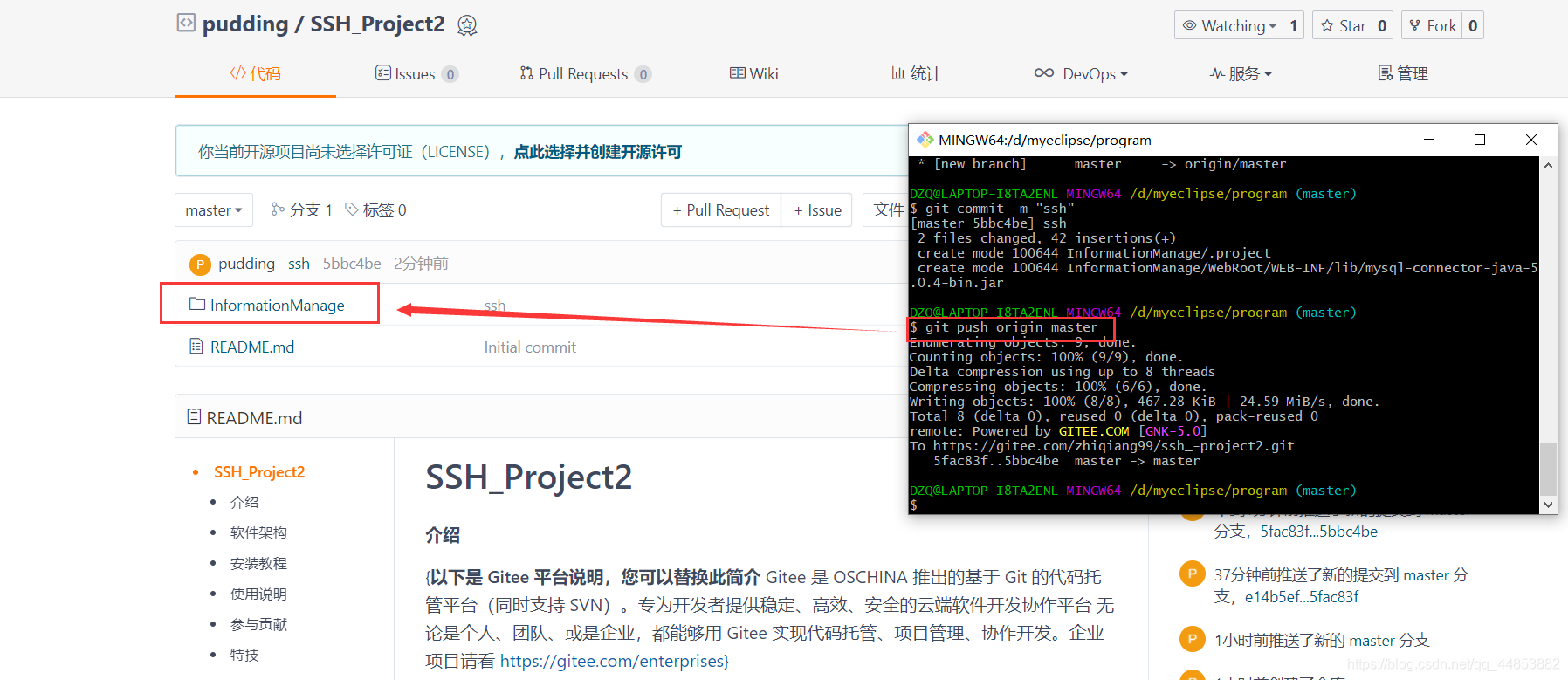
Task: Click the + Issue button
Action: tap(817, 210)
